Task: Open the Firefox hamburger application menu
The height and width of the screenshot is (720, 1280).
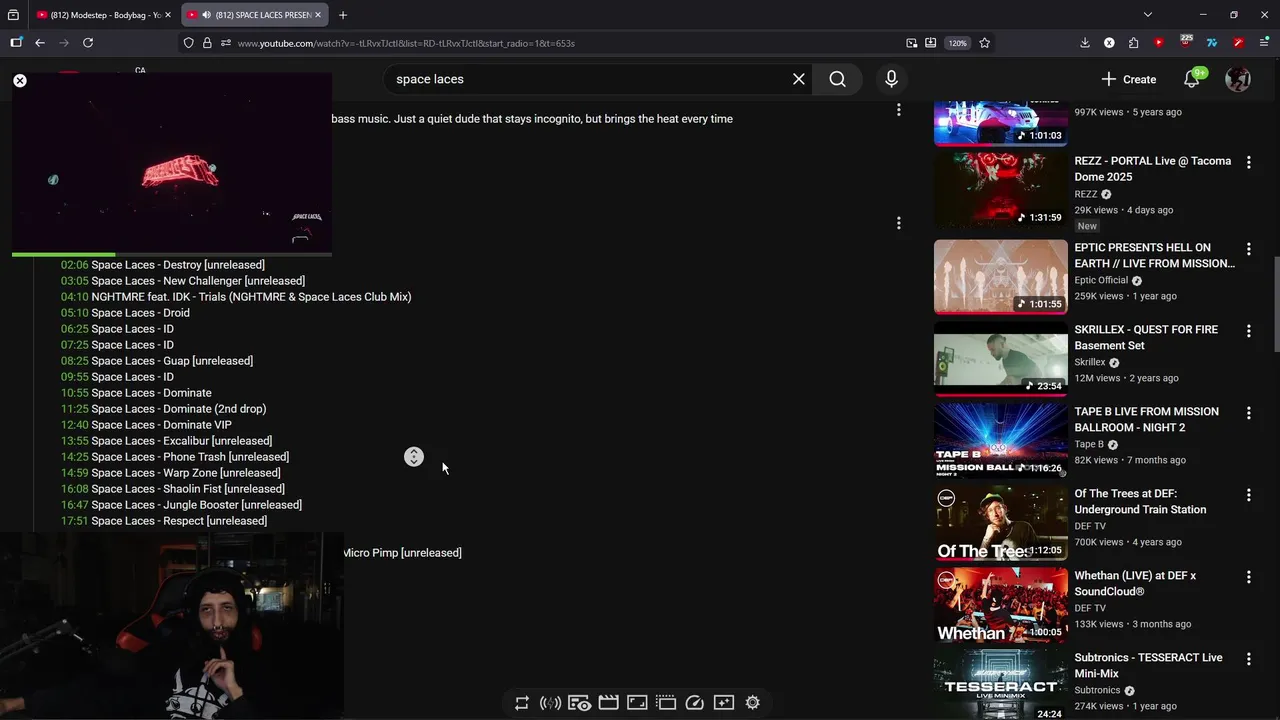Action: tap(1264, 43)
